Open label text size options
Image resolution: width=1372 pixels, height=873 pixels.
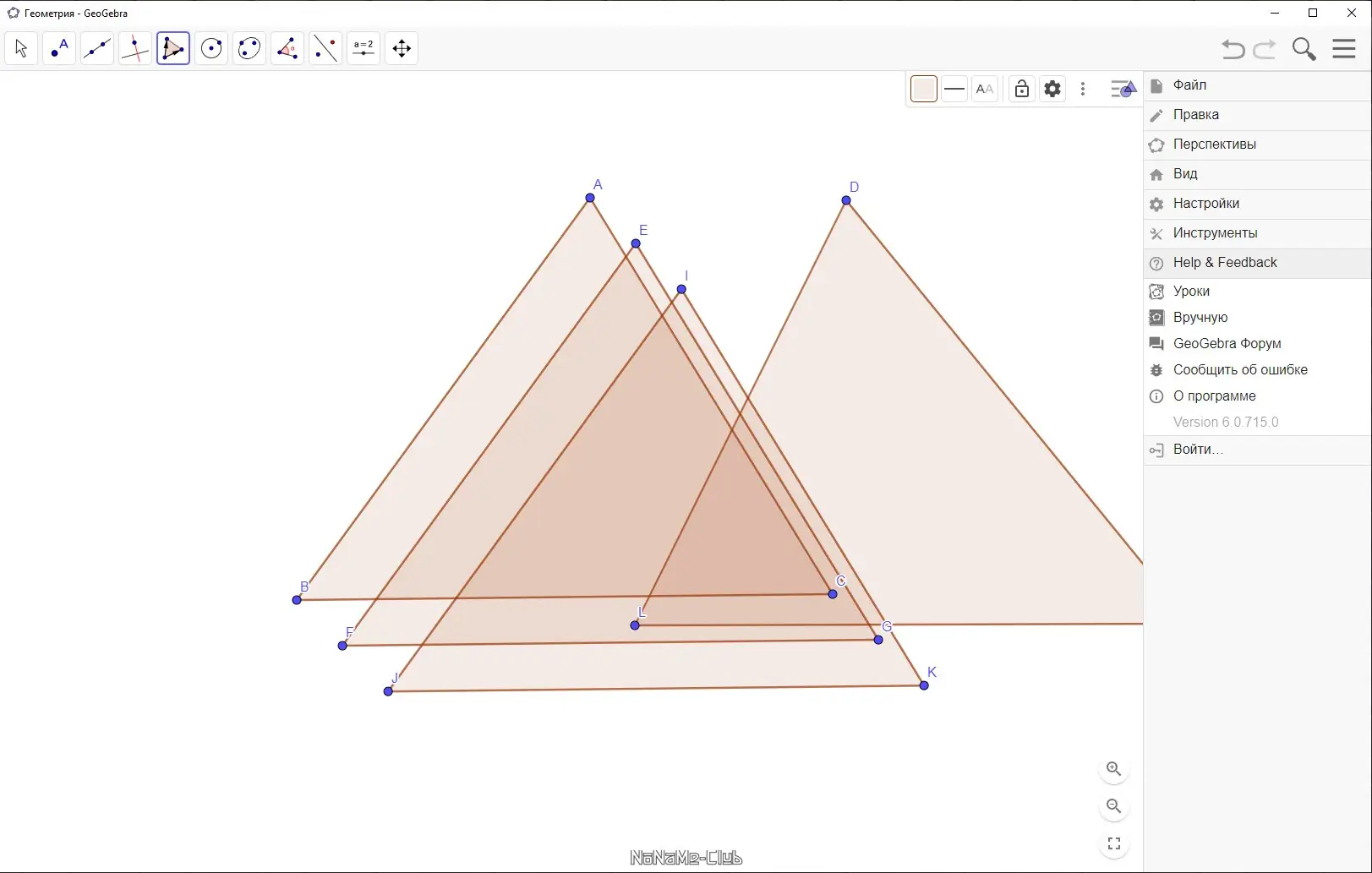[x=985, y=89]
